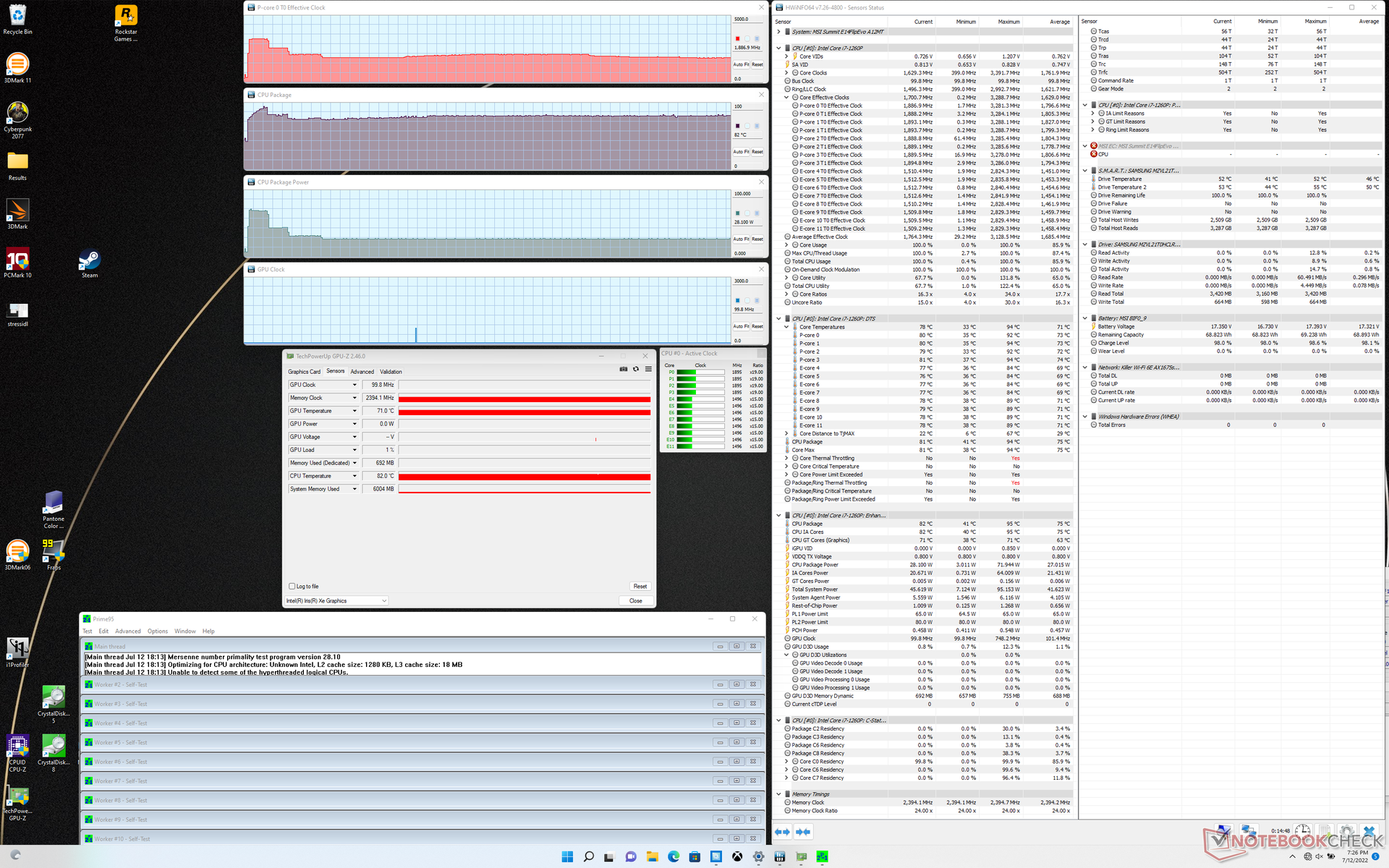The width and height of the screenshot is (1389, 868).
Task: Toggle Auto Fit in CPU Package Power graph
Action: click(x=742, y=239)
